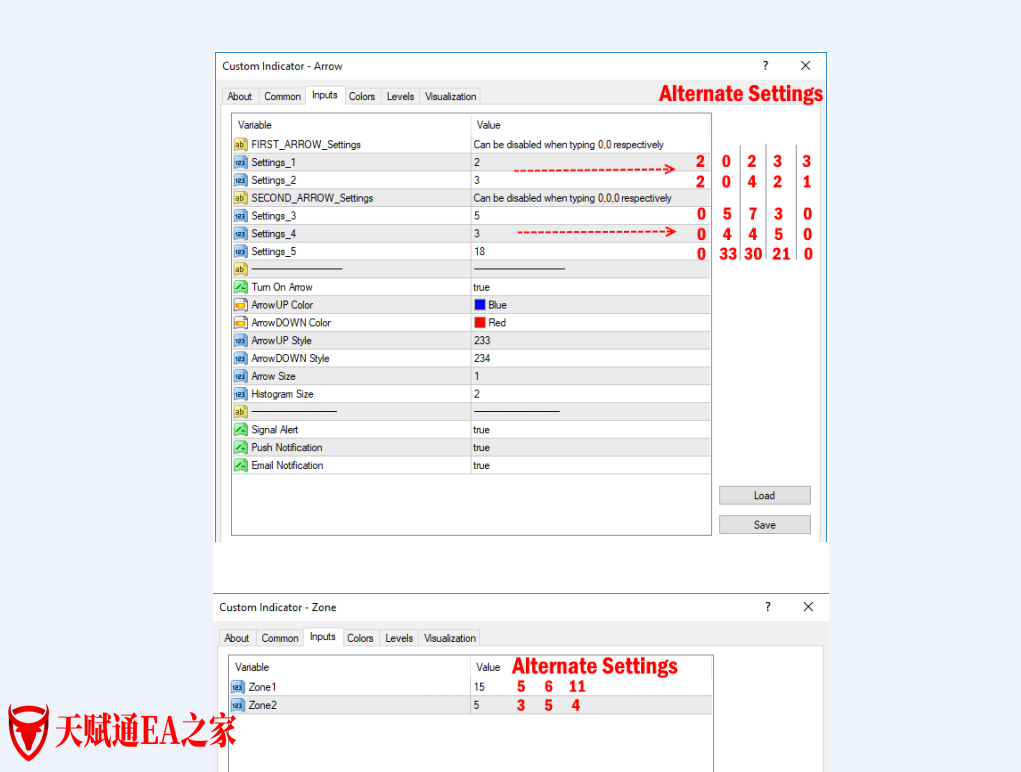Click the Settings_1 integer variable icon
The width and height of the screenshot is (1021, 772).
point(240,162)
